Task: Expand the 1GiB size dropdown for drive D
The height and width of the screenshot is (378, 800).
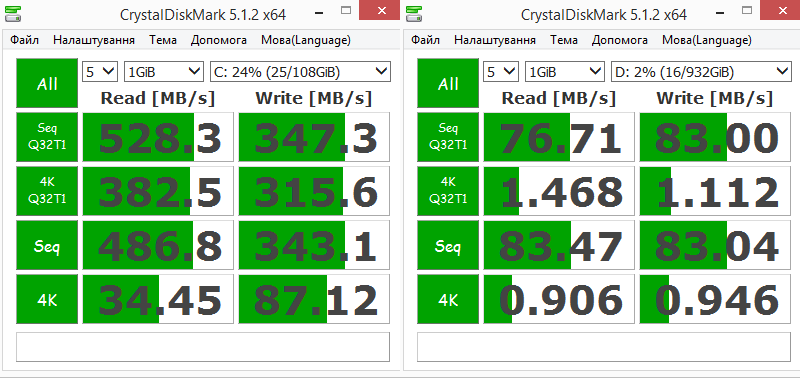Action: [565, 72]
